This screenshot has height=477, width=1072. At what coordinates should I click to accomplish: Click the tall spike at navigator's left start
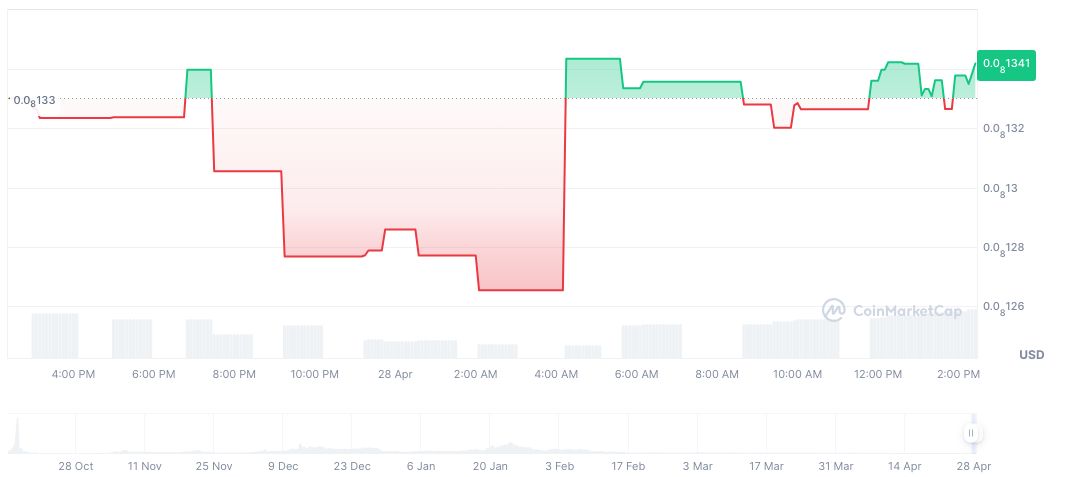[17, 435]
